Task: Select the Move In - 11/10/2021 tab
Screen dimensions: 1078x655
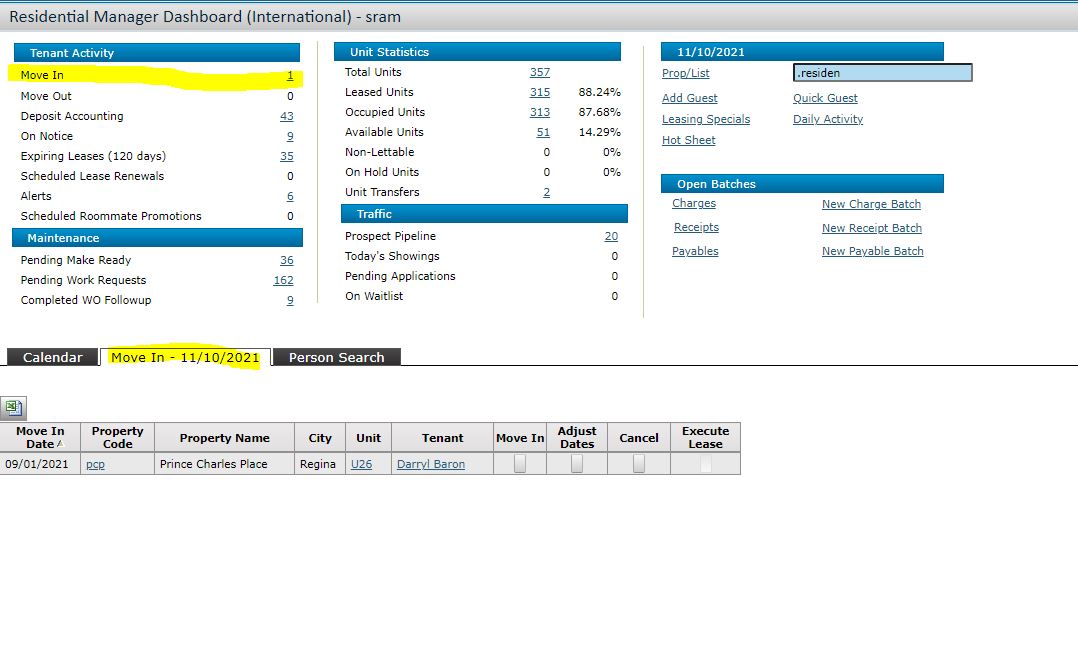Action: click(185, 357)
